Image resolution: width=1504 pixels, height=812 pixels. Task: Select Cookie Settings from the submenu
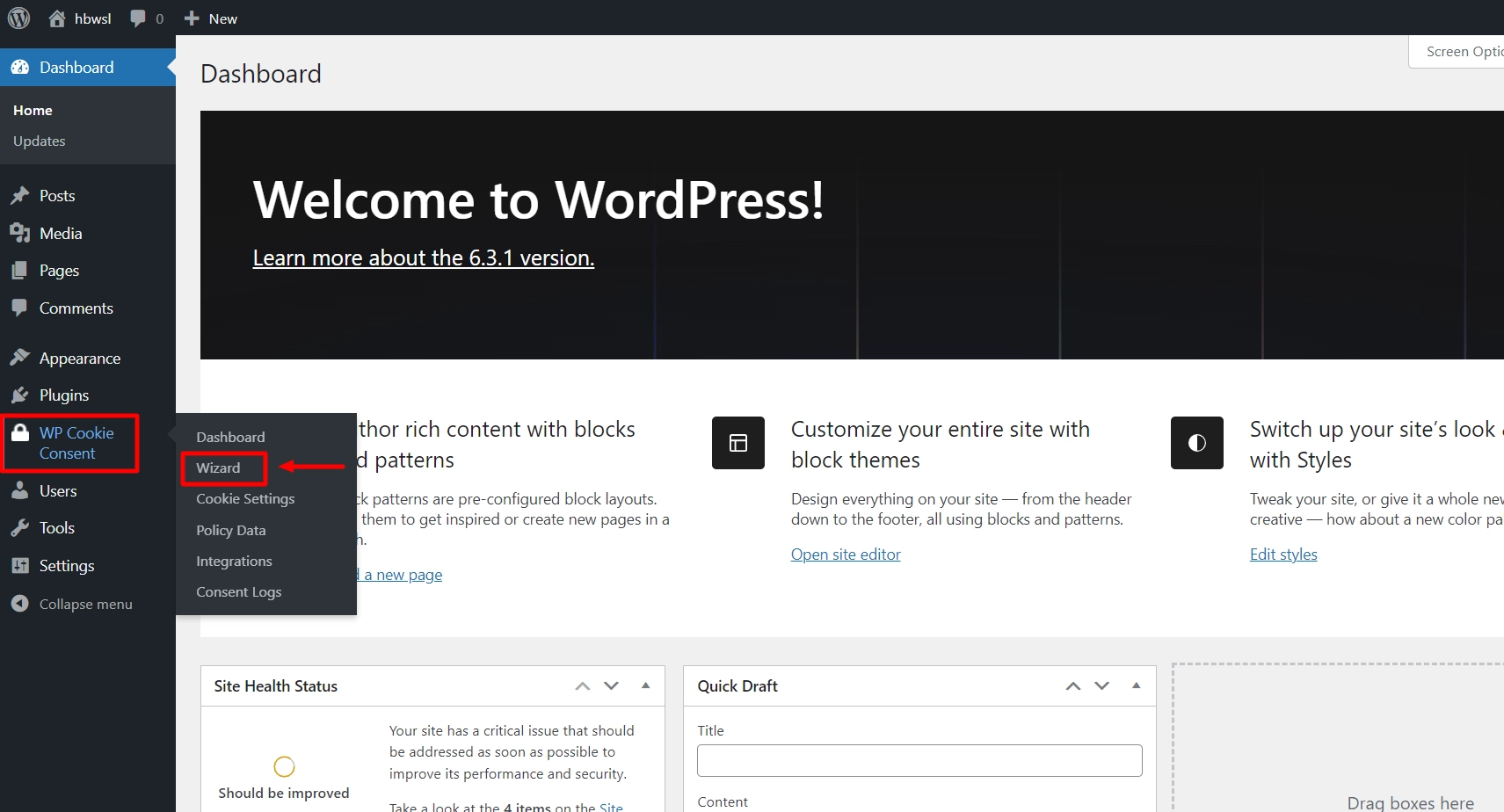tap(245, 498)
